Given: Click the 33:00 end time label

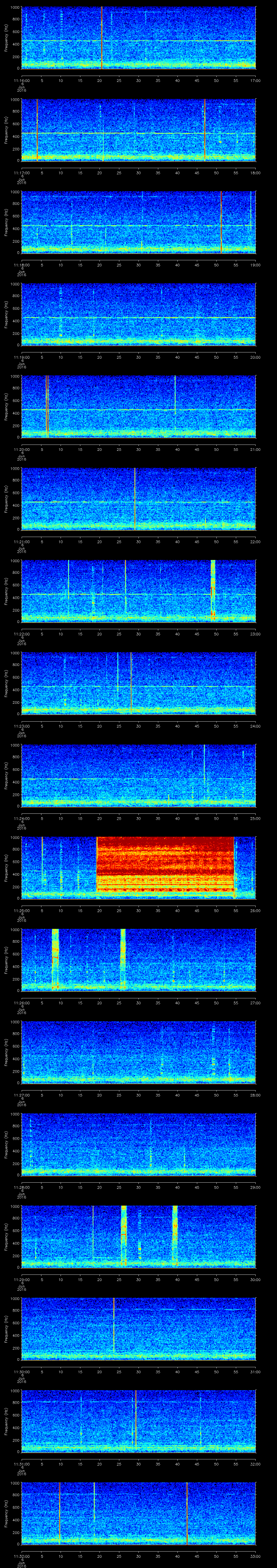Looking at the screenshot, I should (255, 1556).
